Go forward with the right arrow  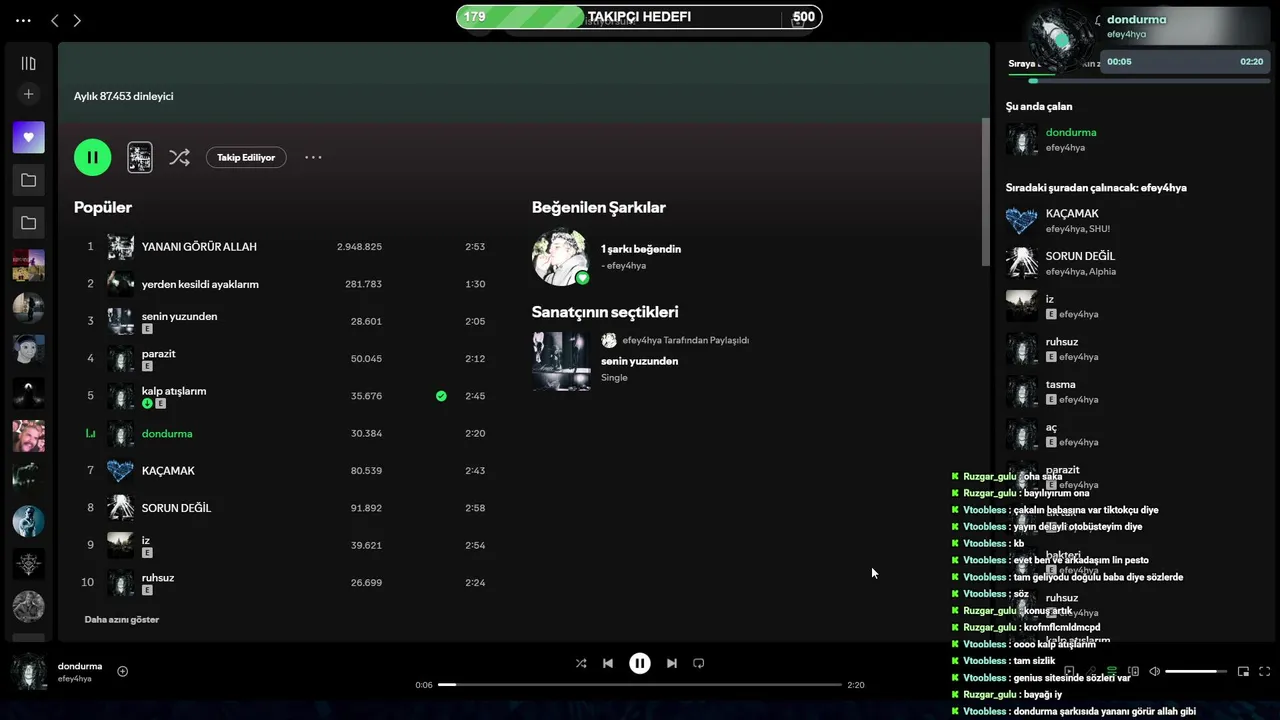(x=77, y=20)
